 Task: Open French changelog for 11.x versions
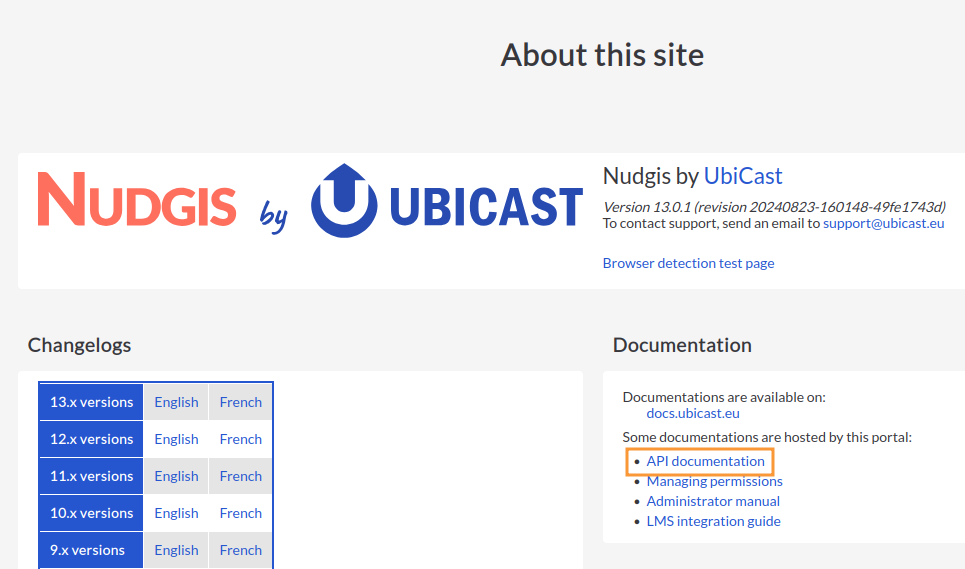tap(241, 476)
